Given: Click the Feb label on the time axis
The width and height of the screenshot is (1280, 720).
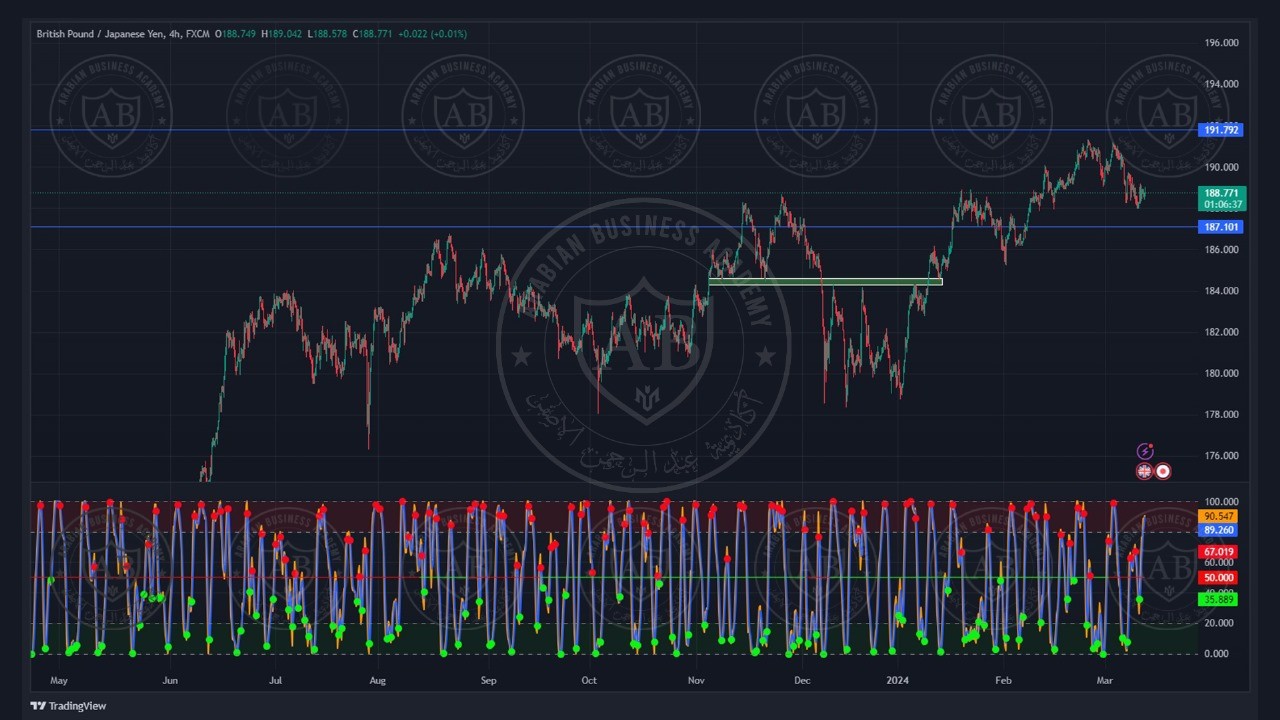Looking at the screenshot, I should [1003, 680].
